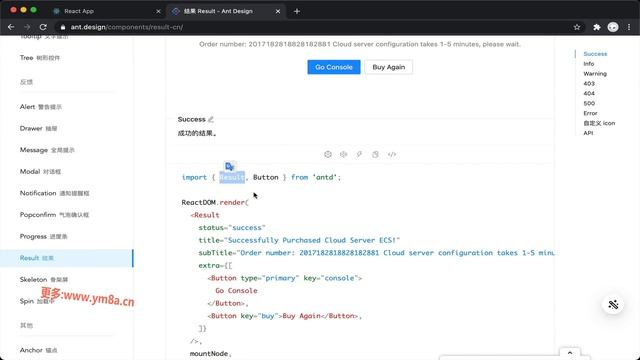Open a new browser tab
640x360 pixels.
coord(297,11)
